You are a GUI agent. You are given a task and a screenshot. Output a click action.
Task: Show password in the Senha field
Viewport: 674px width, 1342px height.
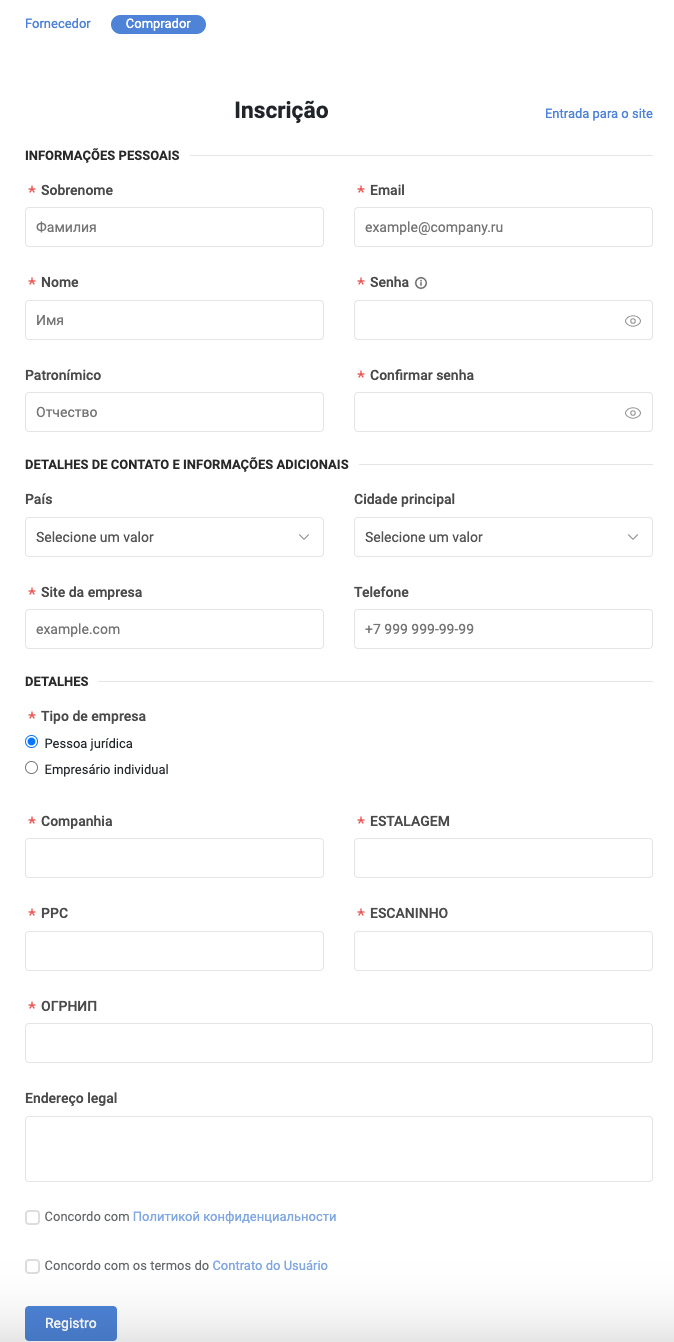click(x=632, y=321)
